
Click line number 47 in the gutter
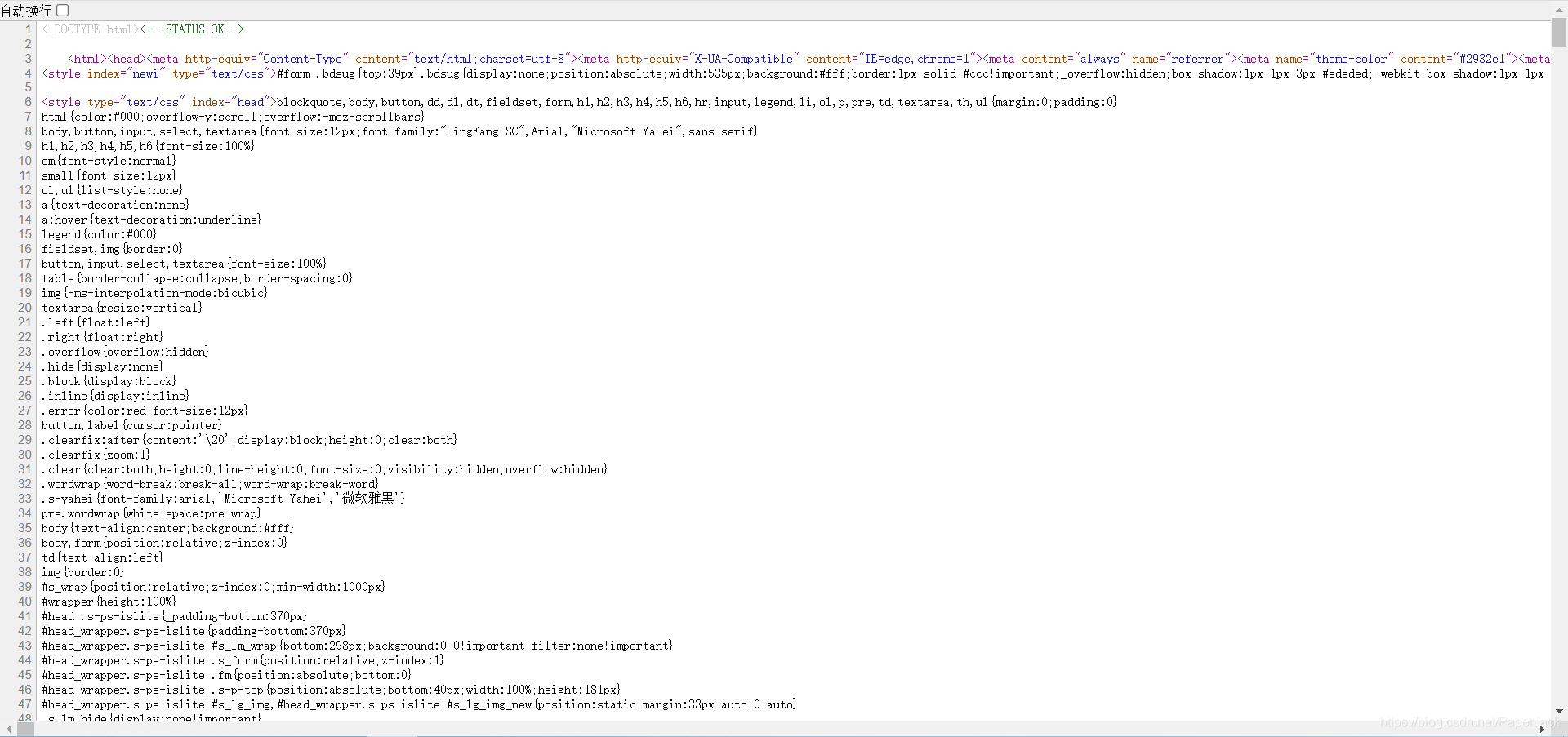(x=24, y=704)
